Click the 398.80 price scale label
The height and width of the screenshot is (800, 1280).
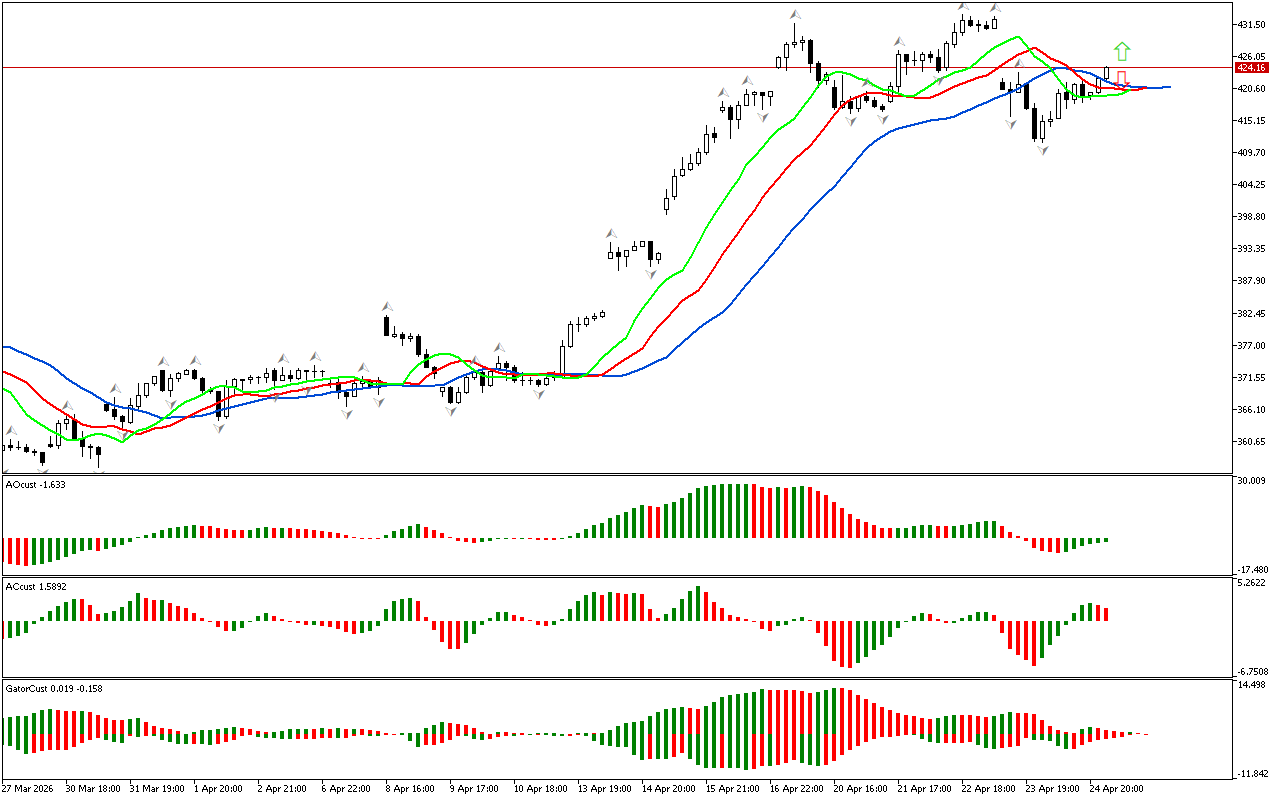(1252, 217)
